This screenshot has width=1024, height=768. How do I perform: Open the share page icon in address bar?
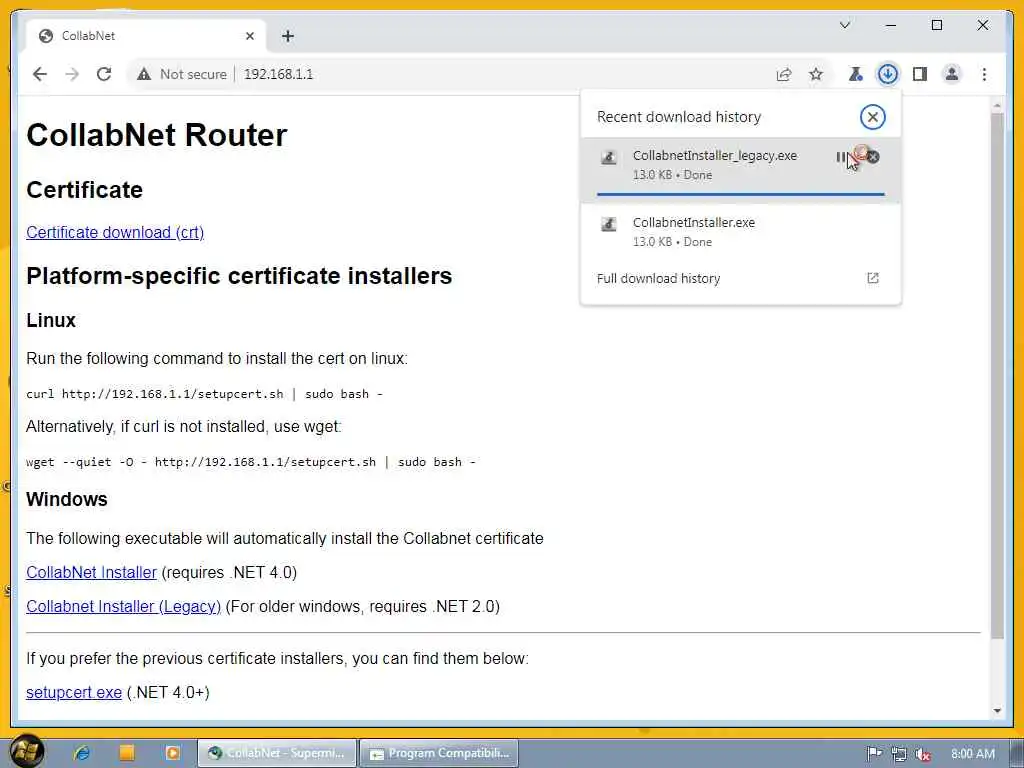click(x=784, y=74)
